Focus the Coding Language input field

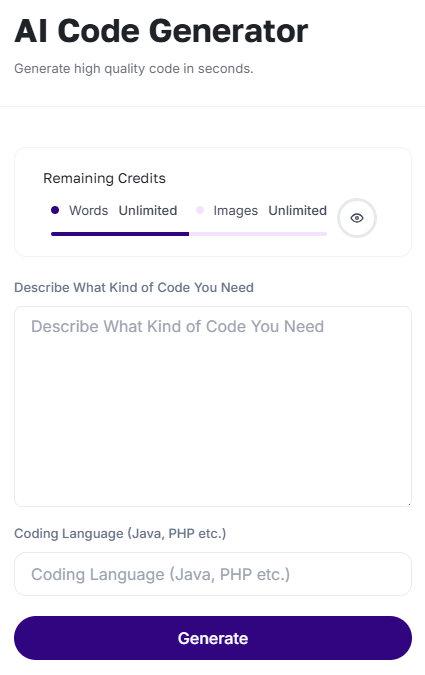[213, 574]
